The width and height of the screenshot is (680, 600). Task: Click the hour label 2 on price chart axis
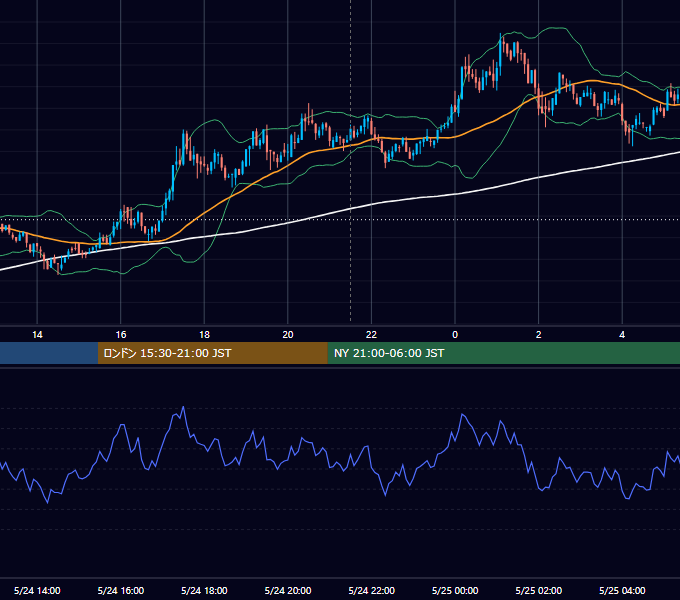pos(539,335)
